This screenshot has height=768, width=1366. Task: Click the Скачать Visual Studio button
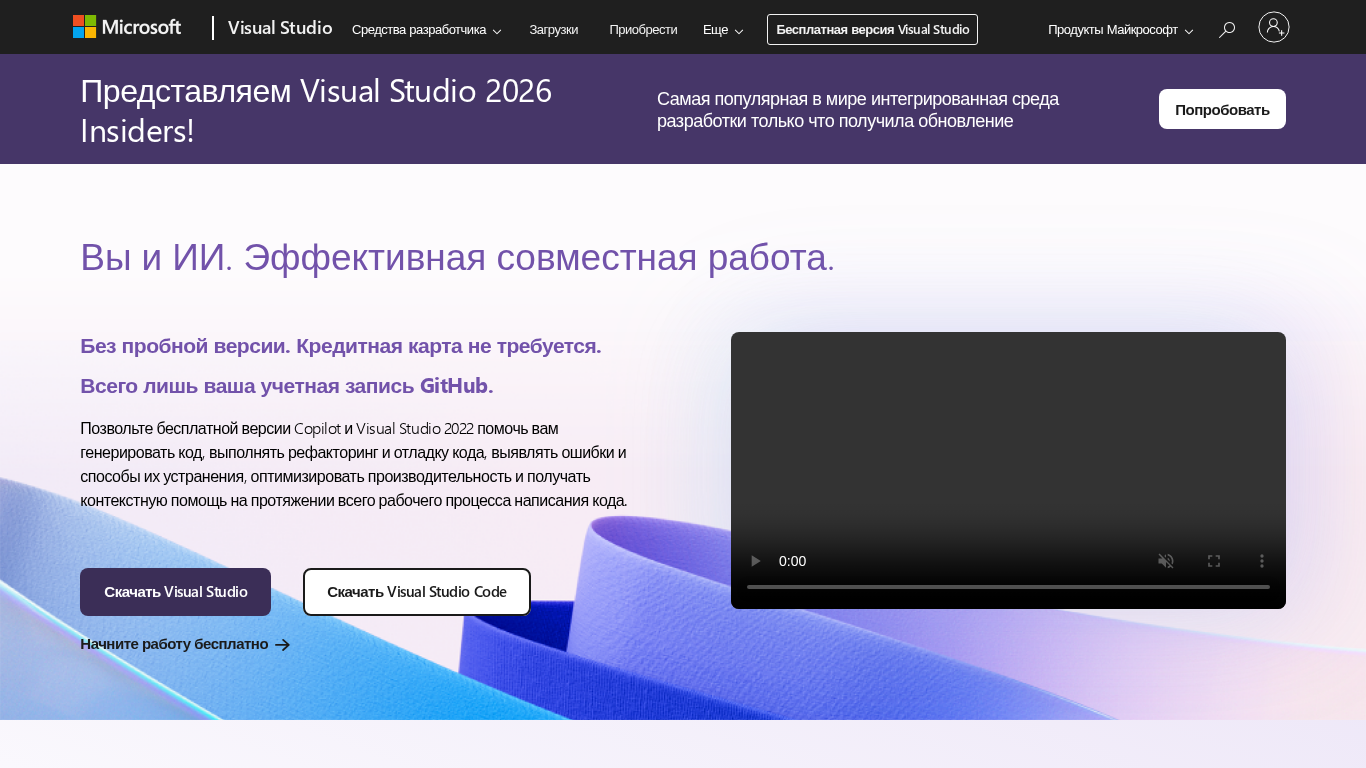tap(175, 592)
